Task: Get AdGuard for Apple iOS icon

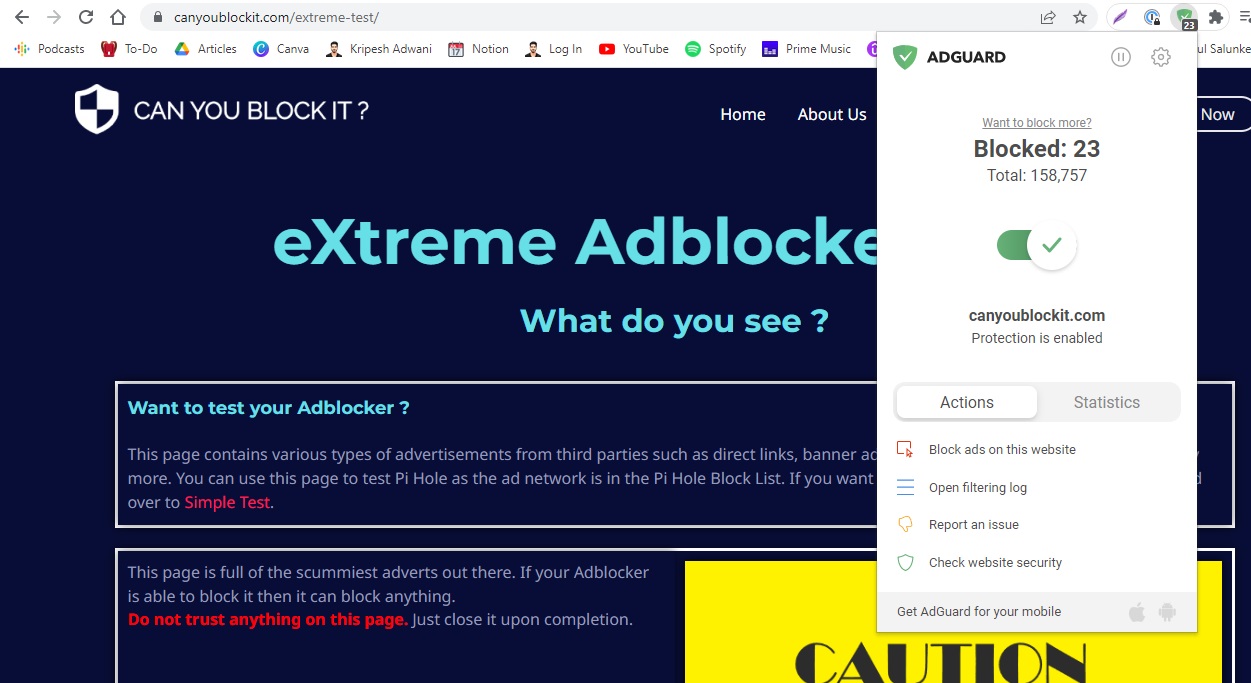Action: tap(1136, 612)
